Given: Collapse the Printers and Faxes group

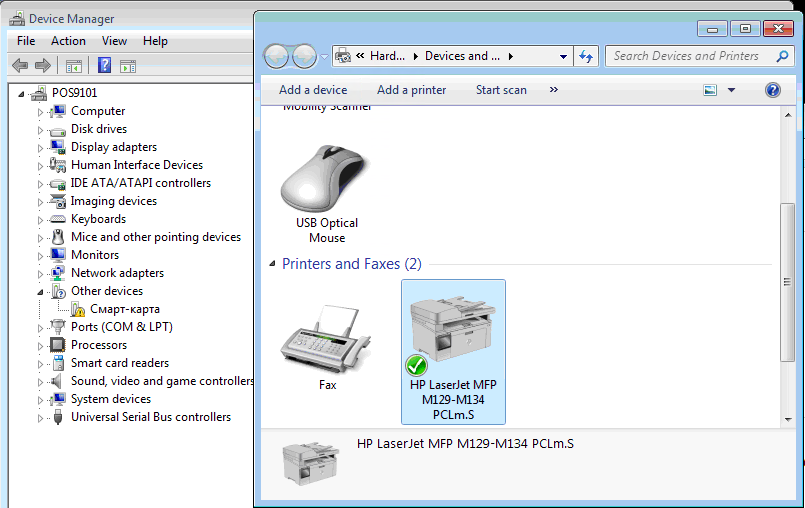Looking at the screenshot, I should [x=272, y=264].
